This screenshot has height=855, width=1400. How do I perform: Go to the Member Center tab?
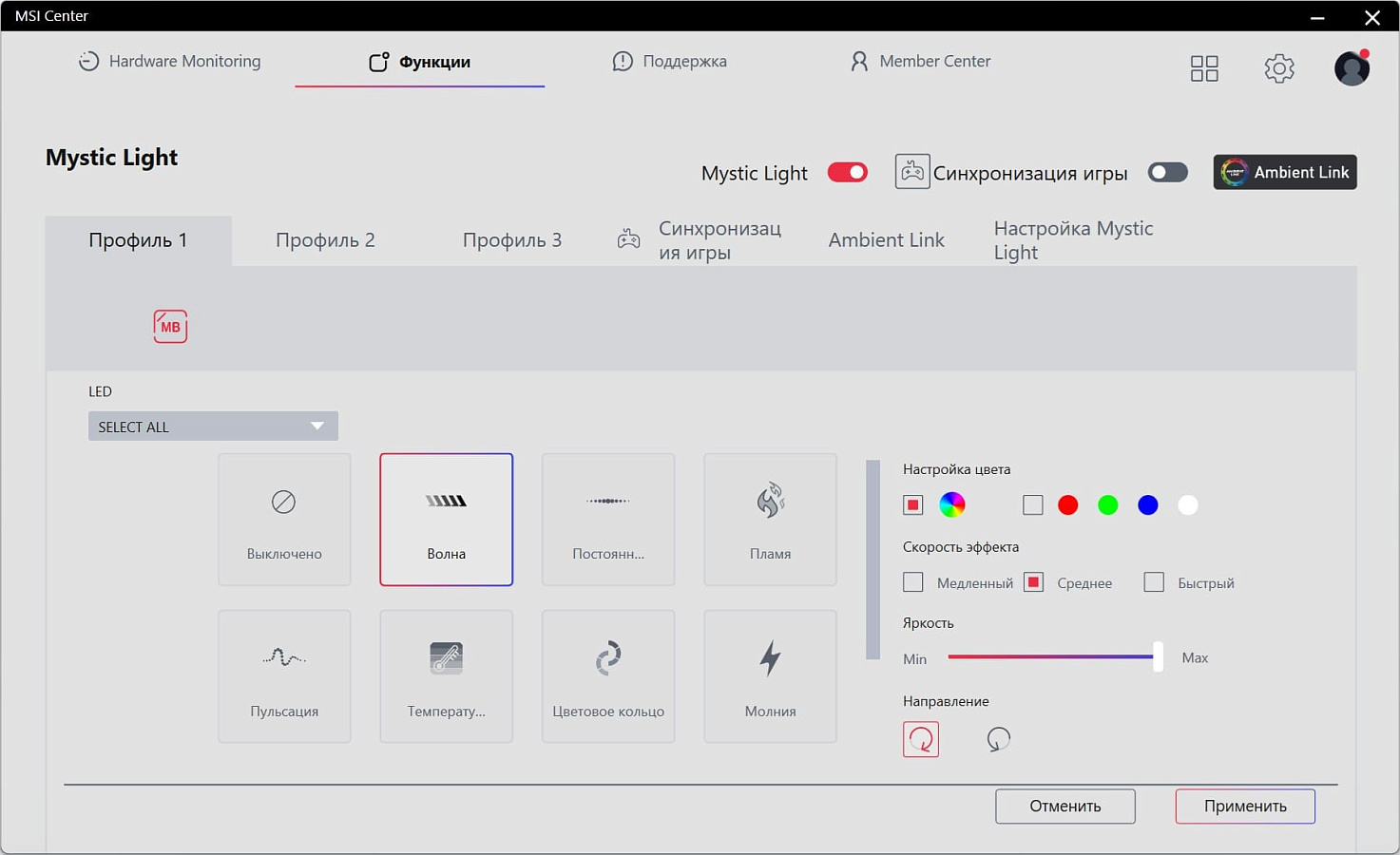(x=920, y=61)
